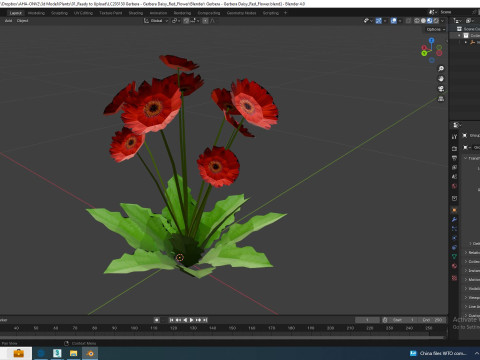Image resolution: width=480 pixels, height=360 pixels.
Task: Open the Object Constraints properties tab
Action: click(x=454, y=247)
